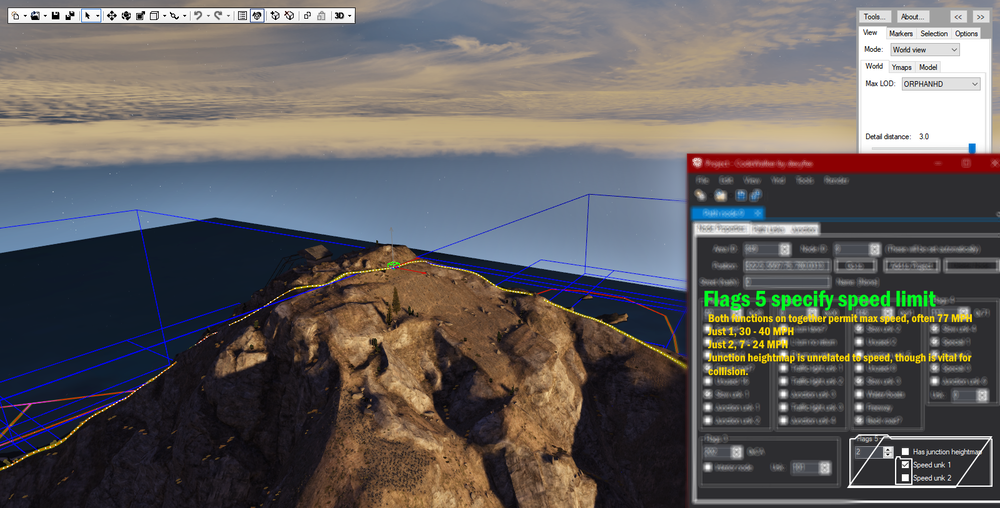
Task: Toggle the Freeway flag checkbox
Action: pyautogui.click(x=859, y=407)
